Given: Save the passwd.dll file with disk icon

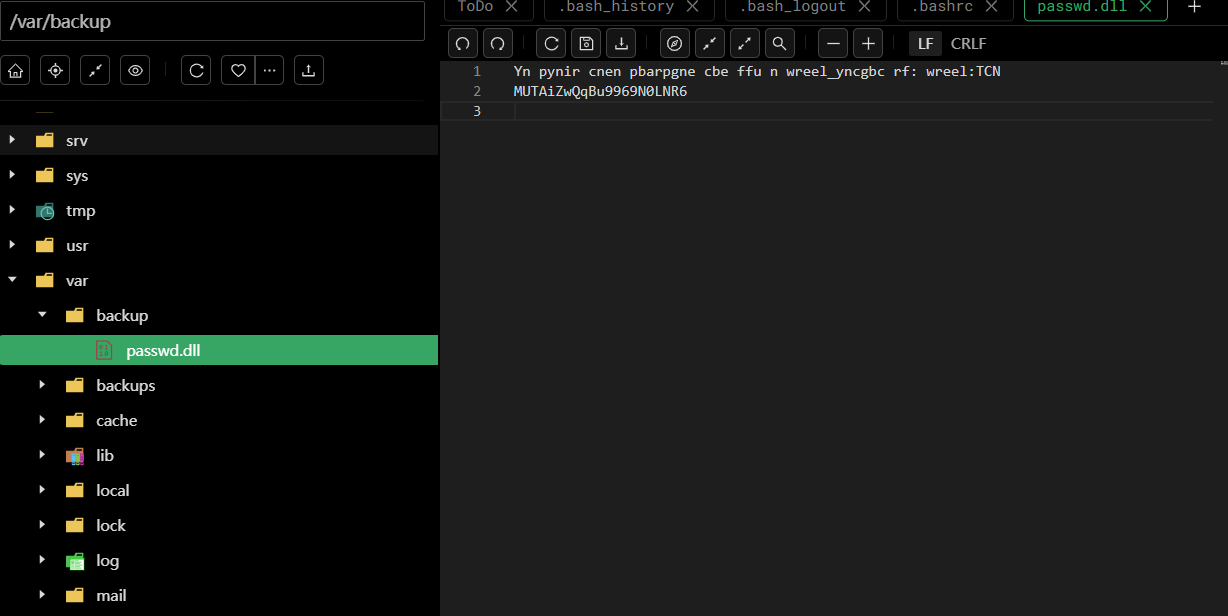Looking at the screenshot, I should tap(586, 43).
